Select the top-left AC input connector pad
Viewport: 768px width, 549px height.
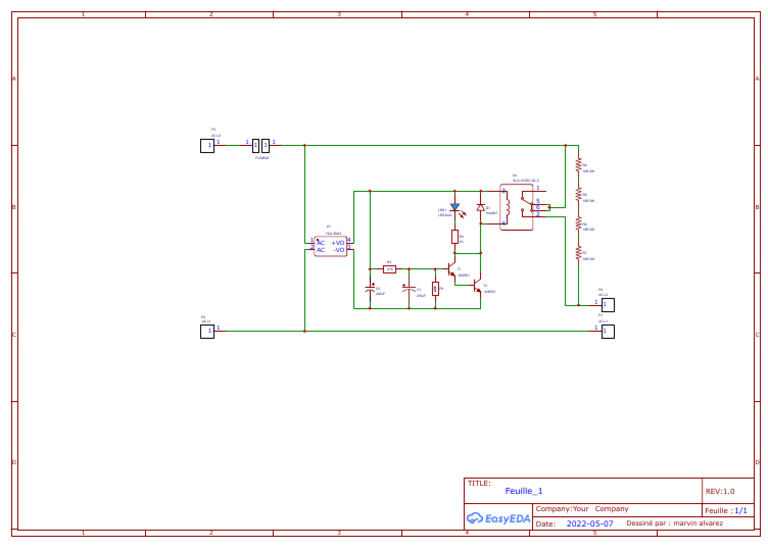207,146
